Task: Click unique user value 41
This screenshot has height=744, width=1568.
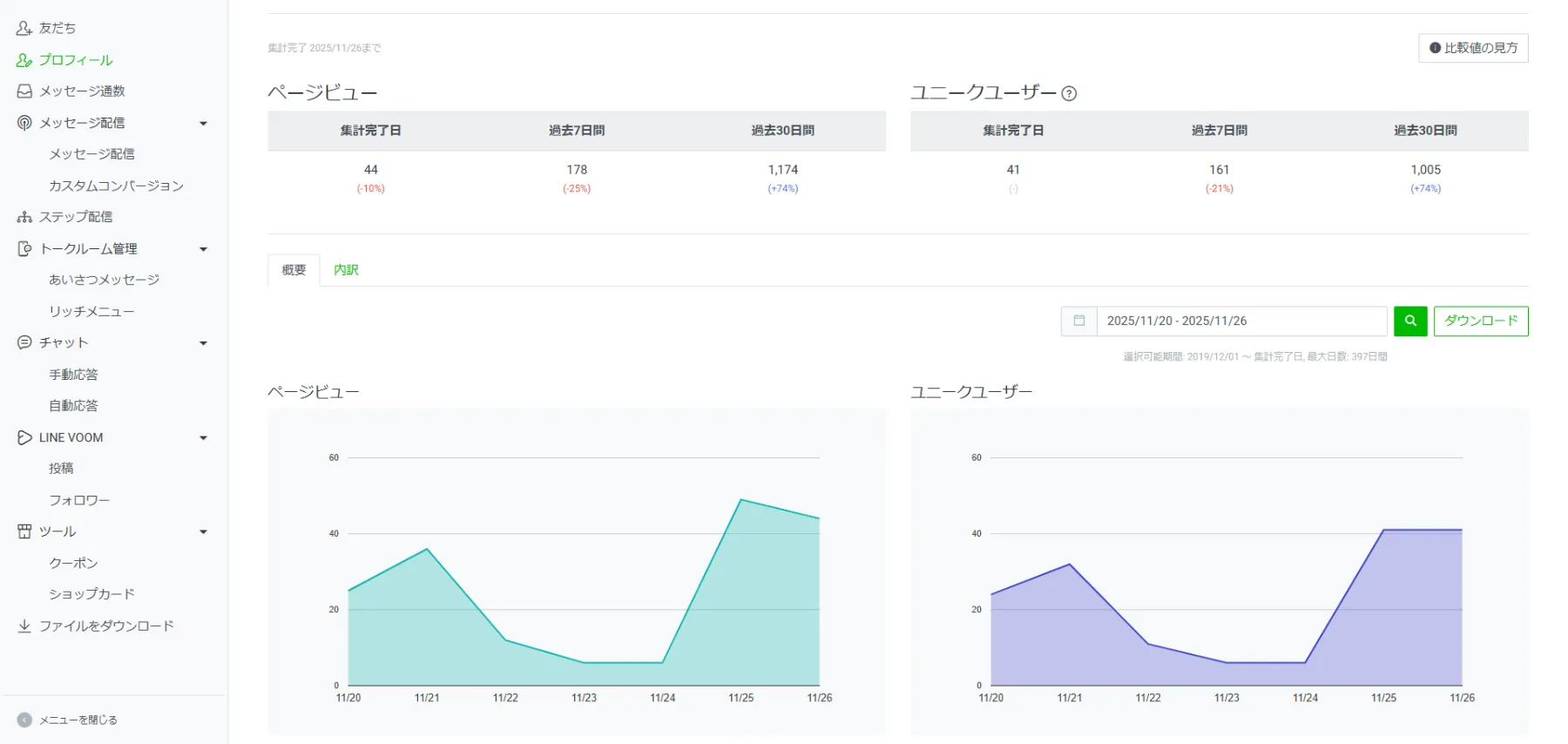Action: click(1013, 170)
